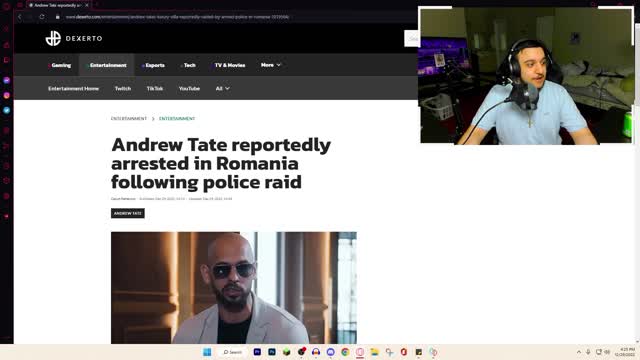Screen dimensions: 640x360
Task: Select the Esports nav item
Action: [x=154, y=65]
